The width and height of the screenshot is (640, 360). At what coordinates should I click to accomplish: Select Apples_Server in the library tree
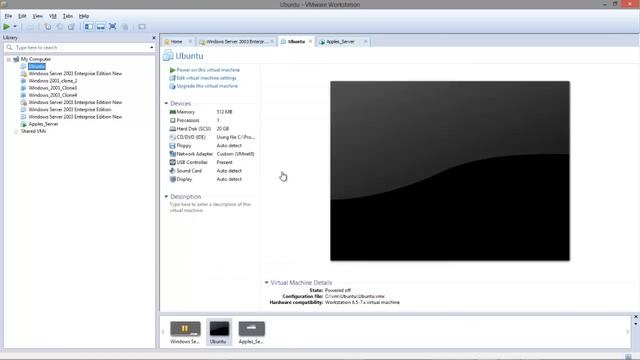tap(43, 124)
